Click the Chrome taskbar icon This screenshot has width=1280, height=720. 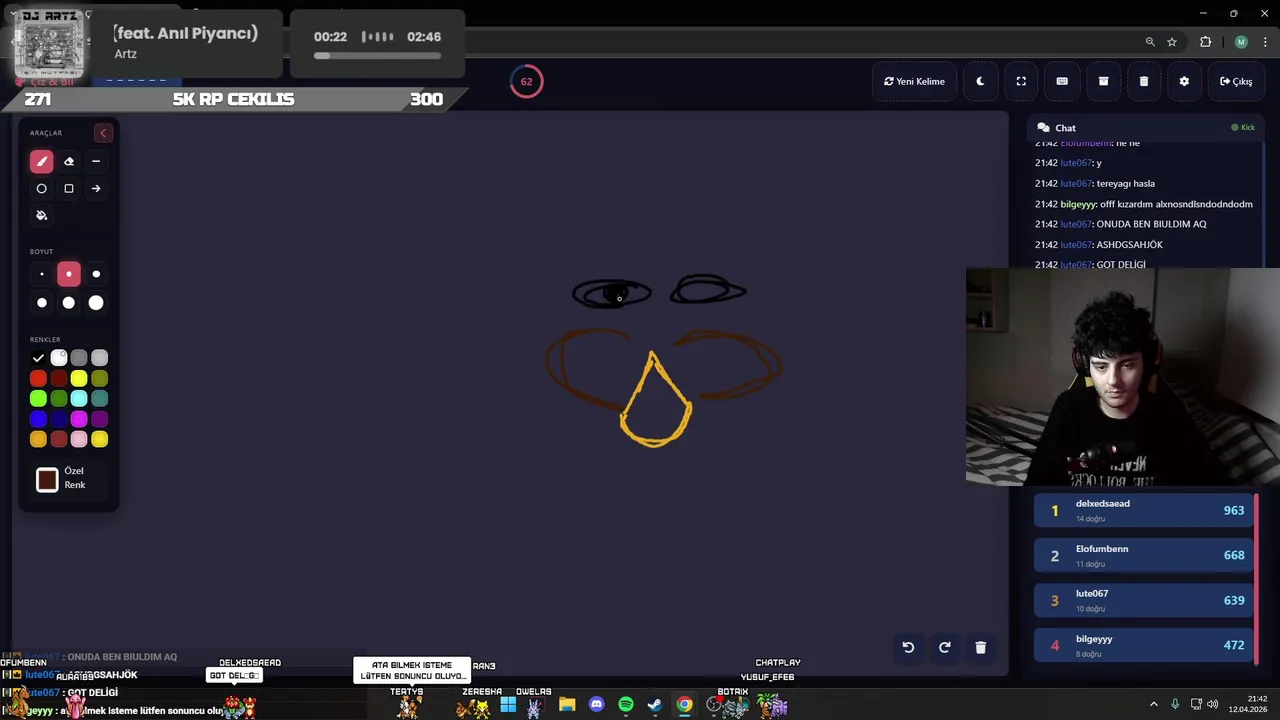tap(684, 705)
